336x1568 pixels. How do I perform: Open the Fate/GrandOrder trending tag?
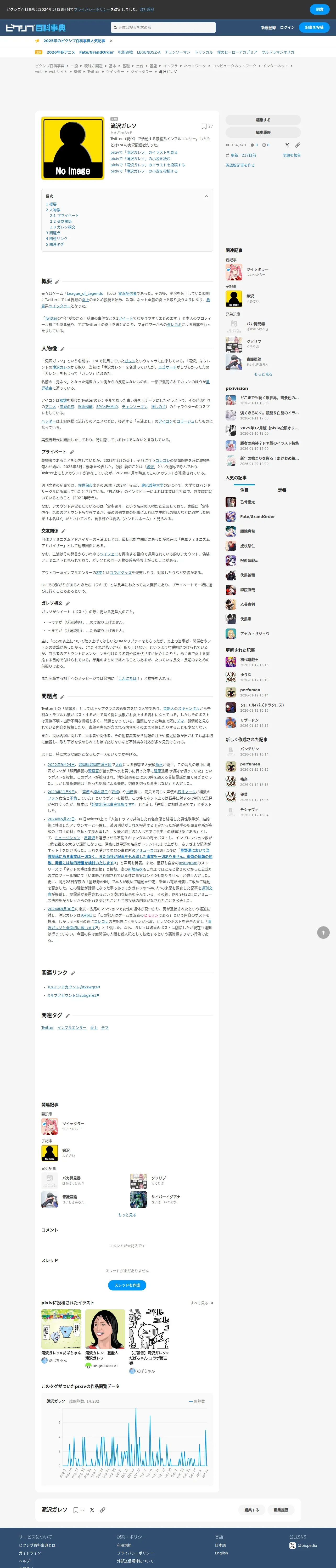pyautogui.click(x=96, y=52)
